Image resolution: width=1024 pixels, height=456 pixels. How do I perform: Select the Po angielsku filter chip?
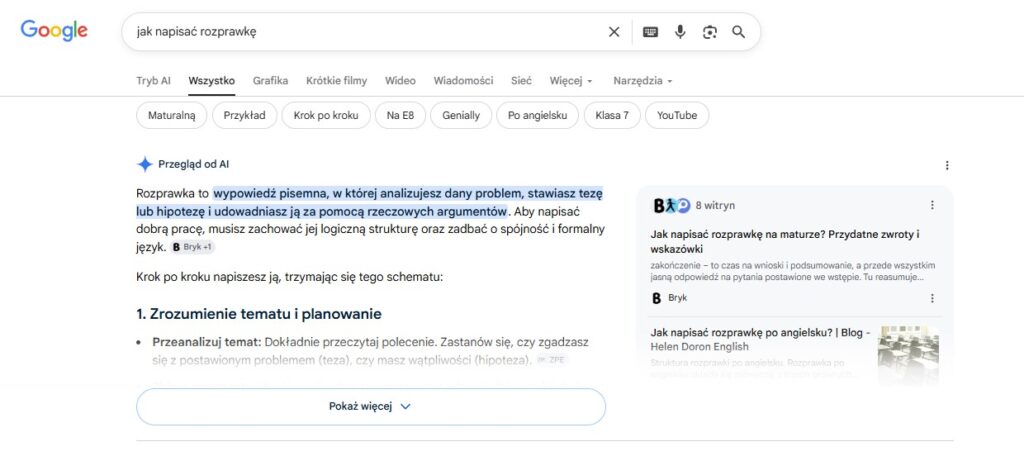(537, 116)
